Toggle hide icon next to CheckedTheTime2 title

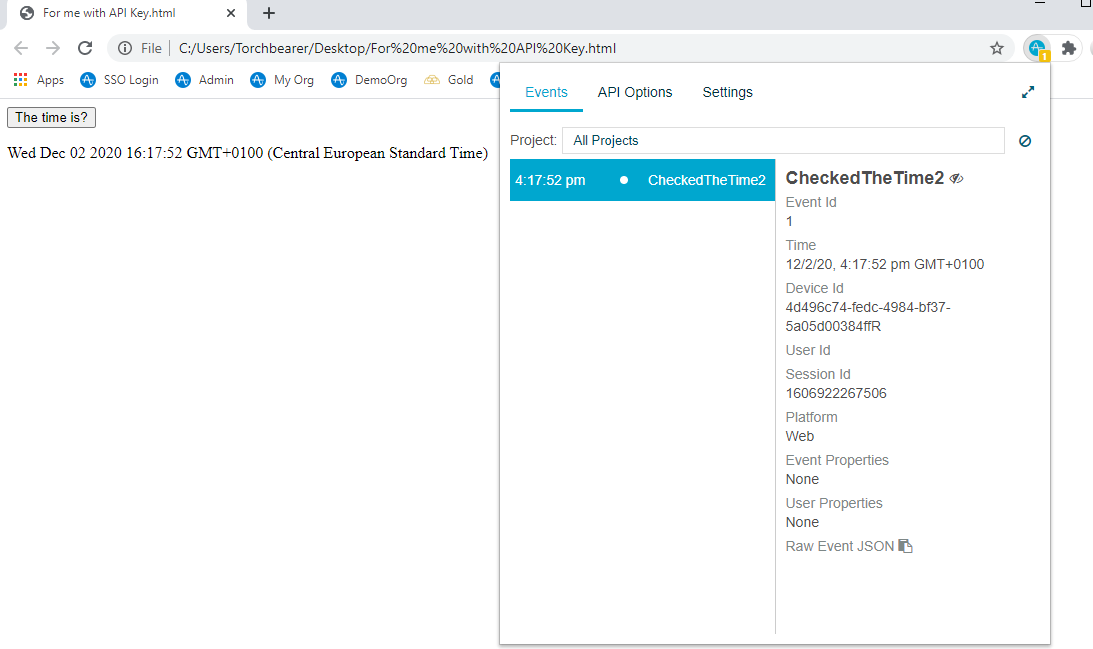pos(956,178)
